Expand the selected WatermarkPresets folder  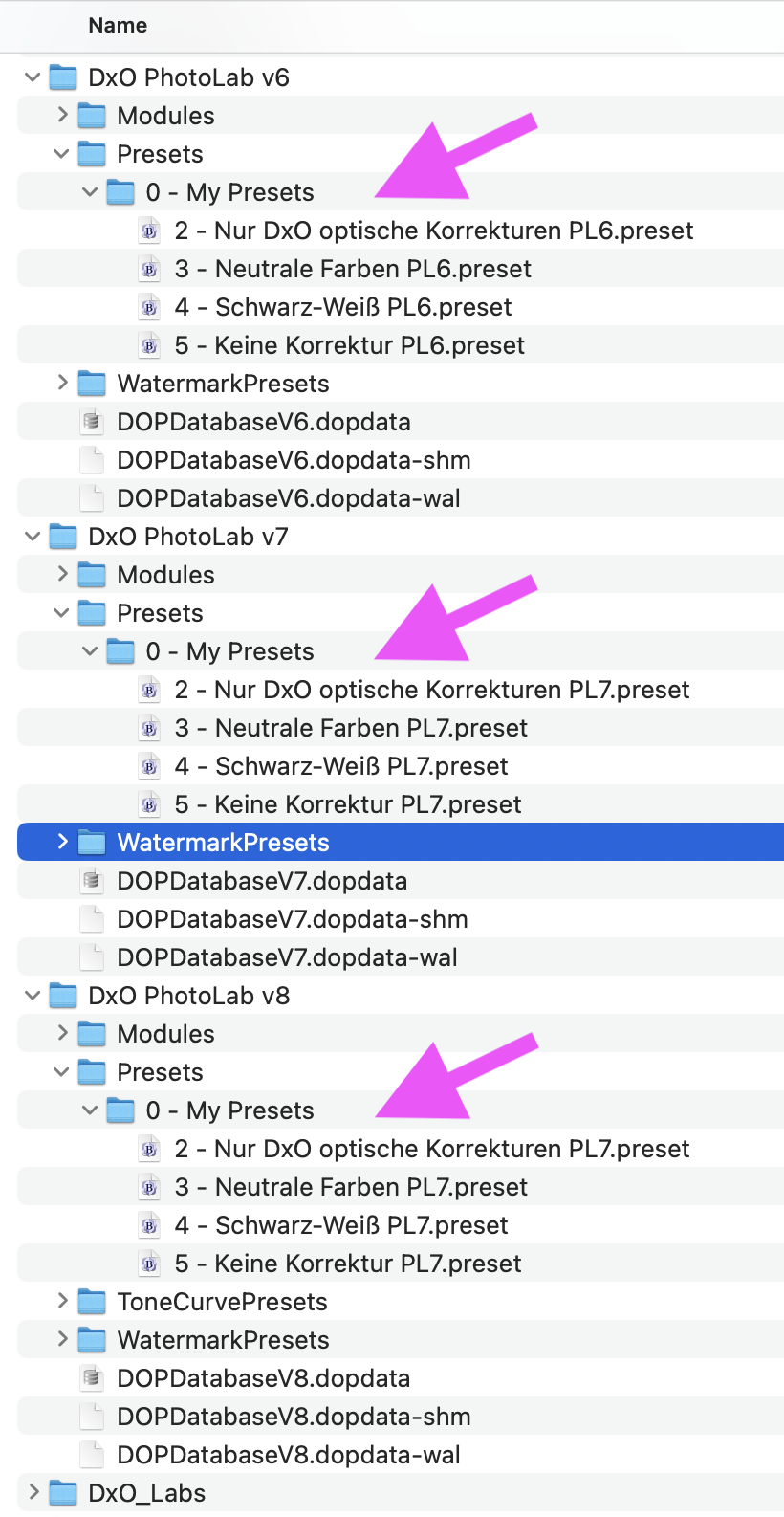click(x=62, y=843)
